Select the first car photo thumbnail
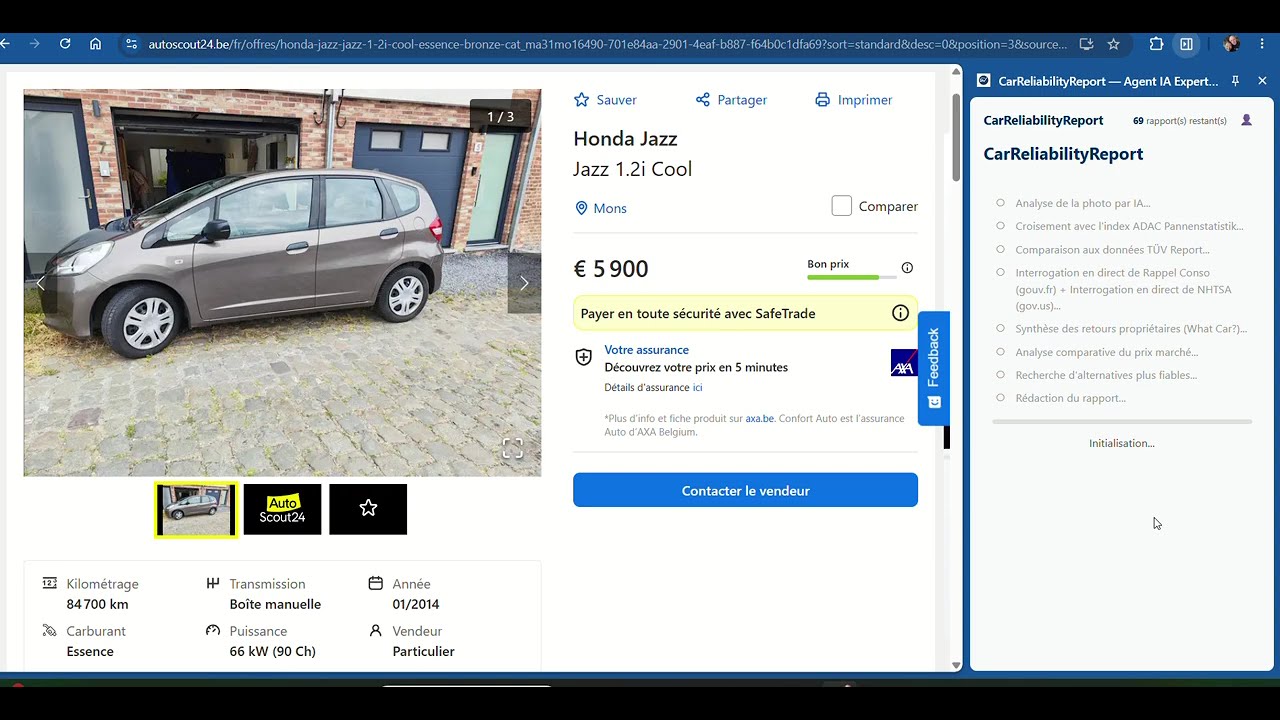 click(x=196, y=509)
